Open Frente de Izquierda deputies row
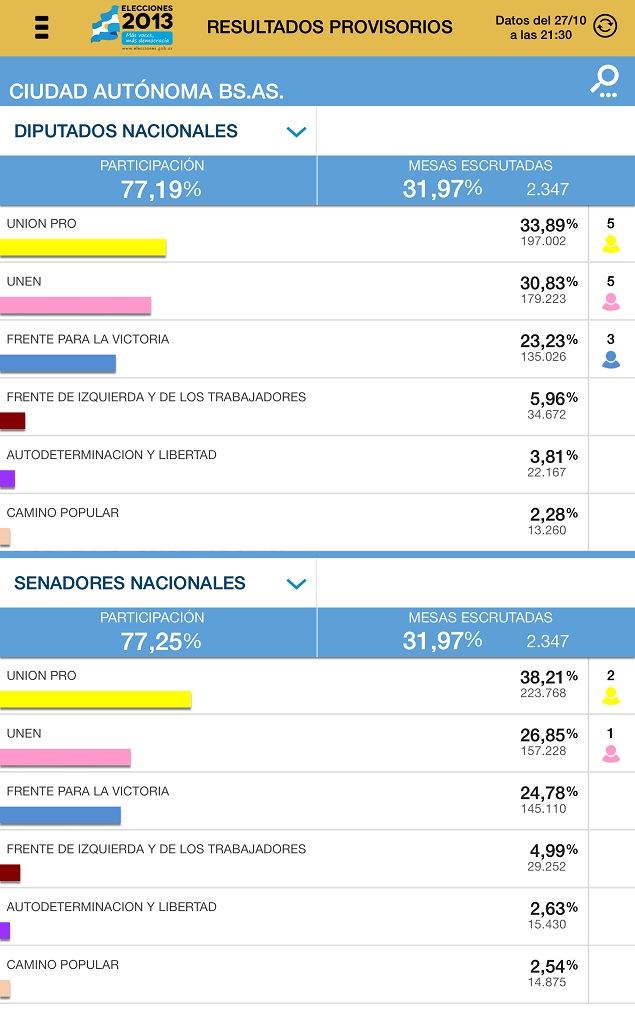 coord(294,407)
